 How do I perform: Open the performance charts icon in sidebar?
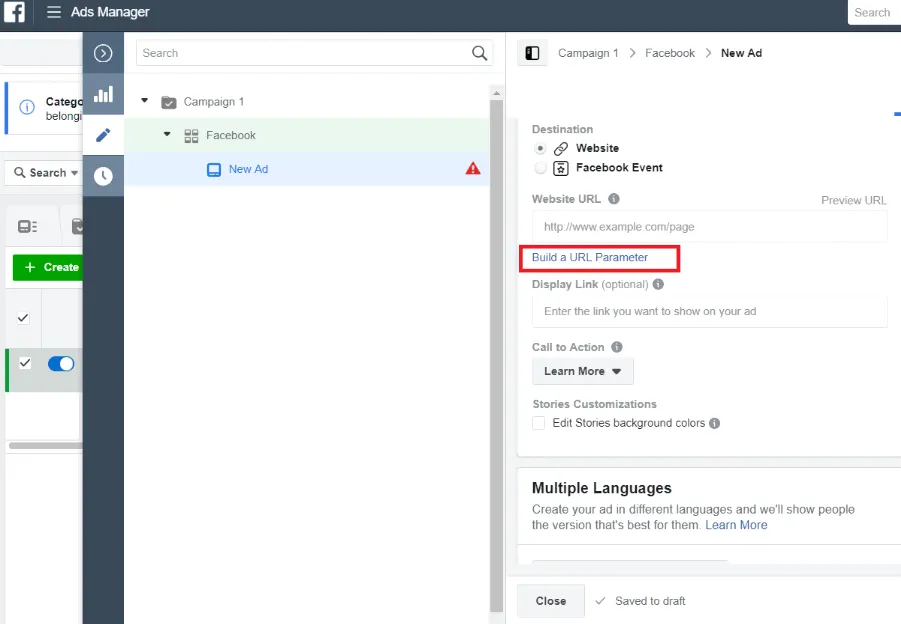tap(103, 94)
